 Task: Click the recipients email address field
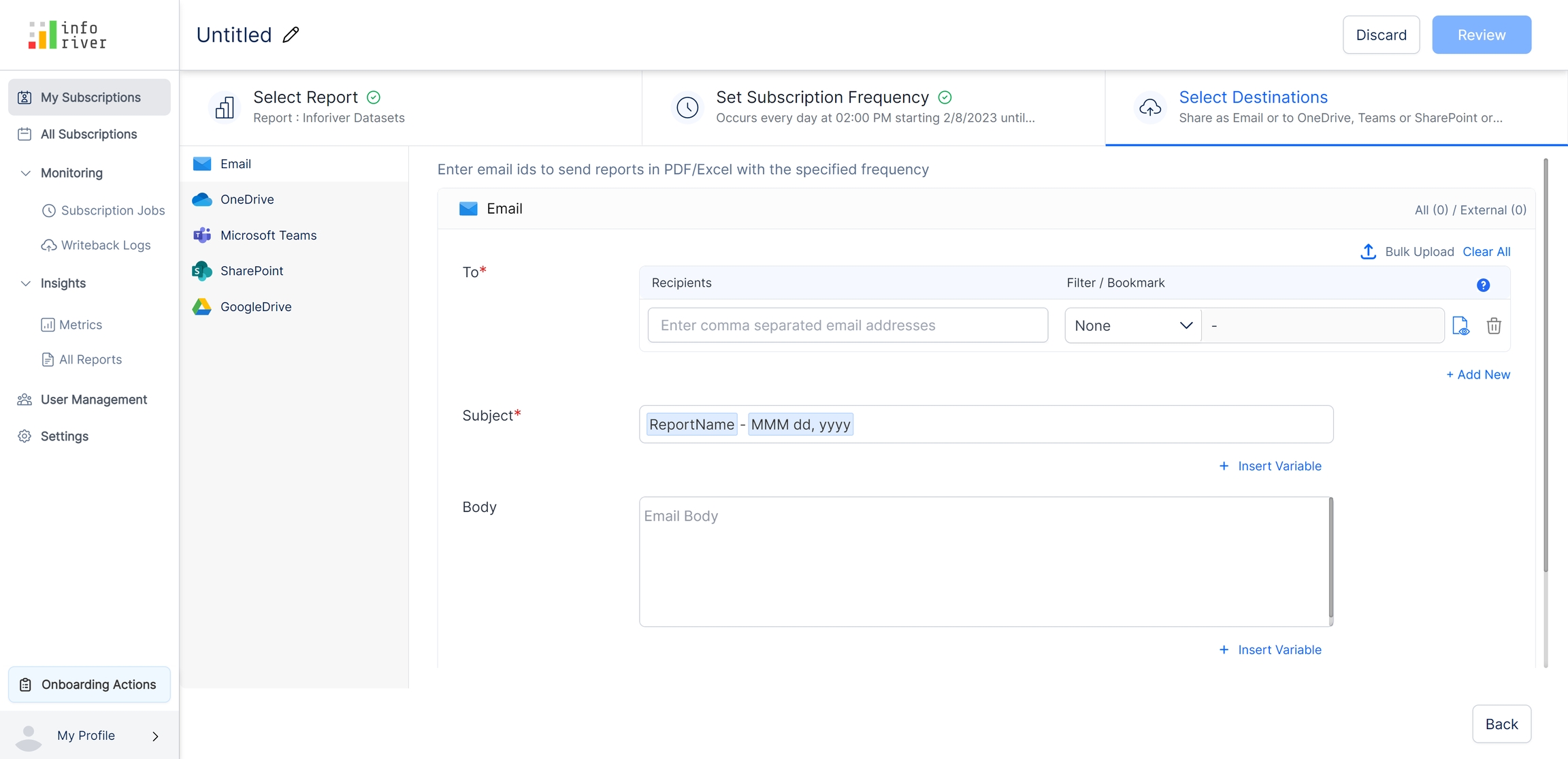pos(847,325)
